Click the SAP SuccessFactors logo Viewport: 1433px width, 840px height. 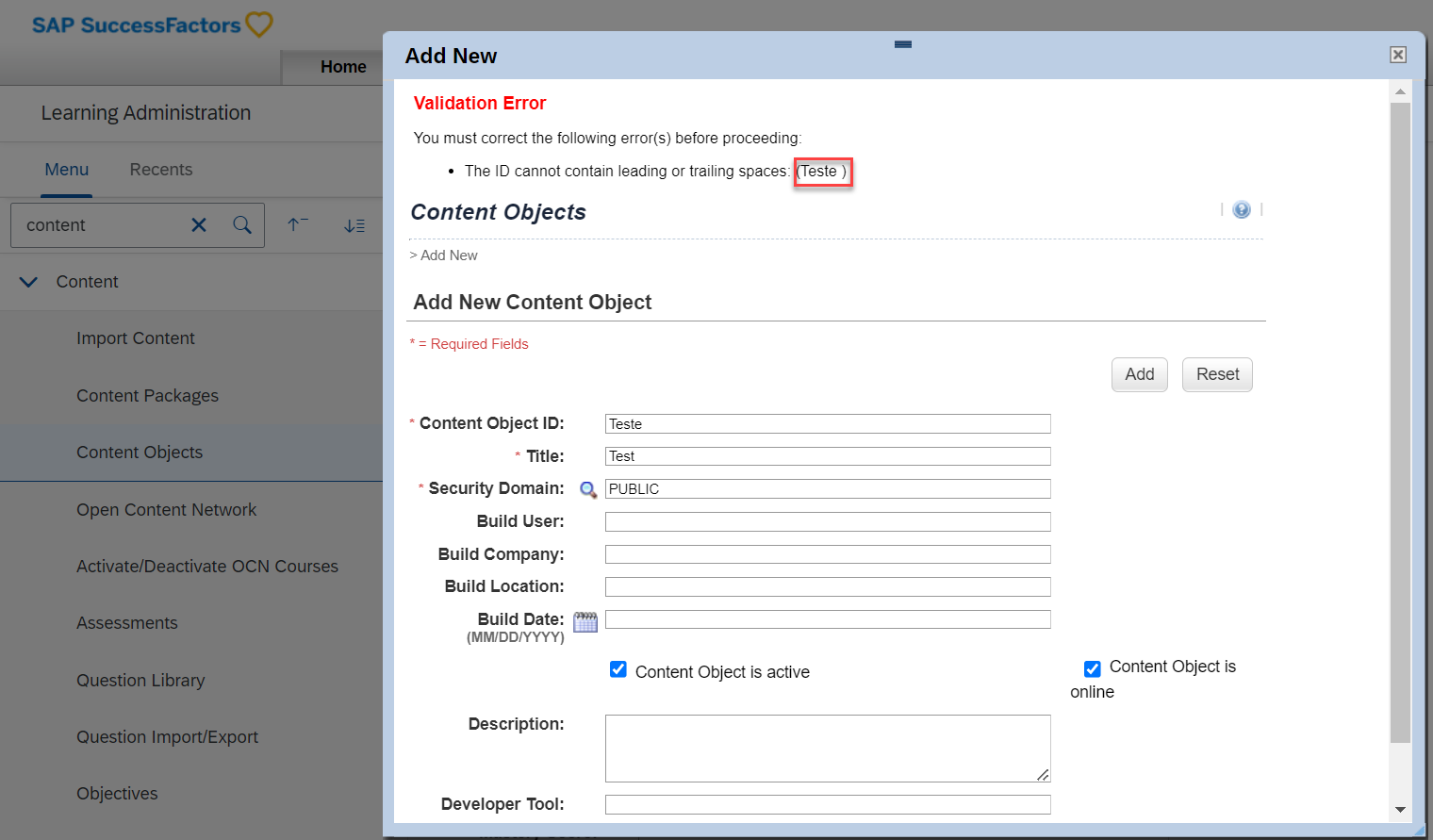click(152, 25)
